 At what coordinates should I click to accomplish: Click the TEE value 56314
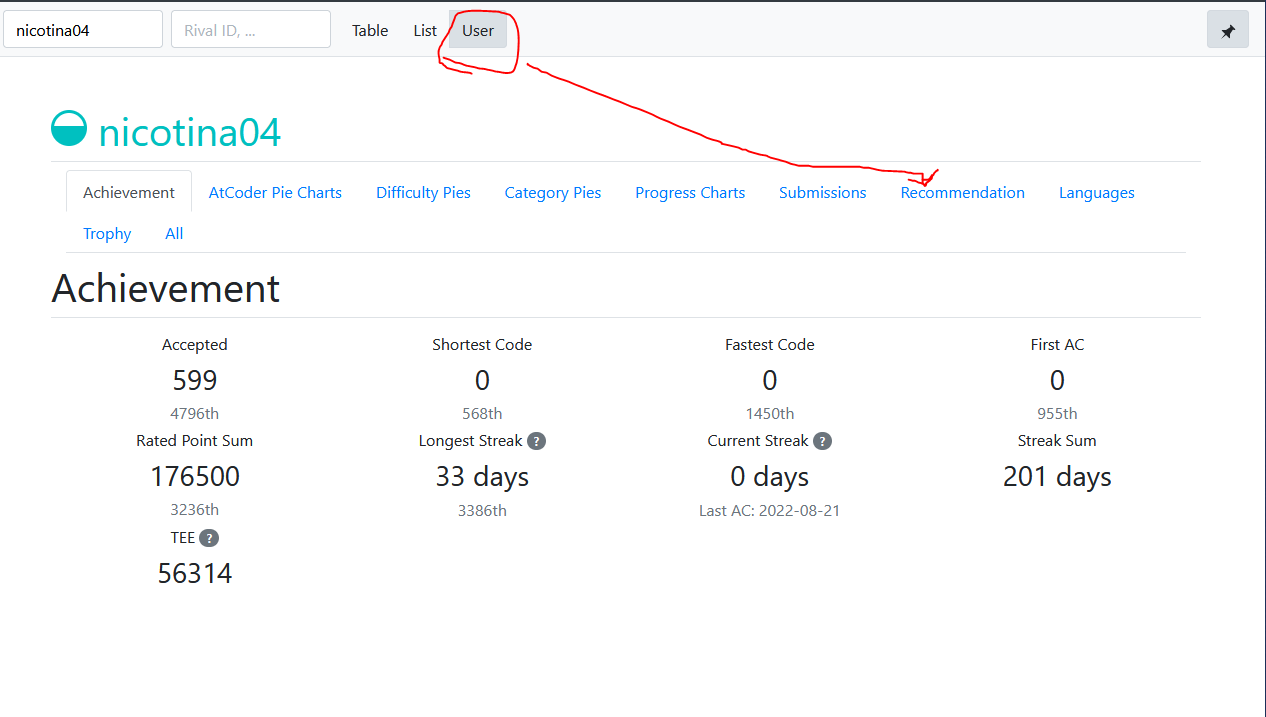(195, 573)
